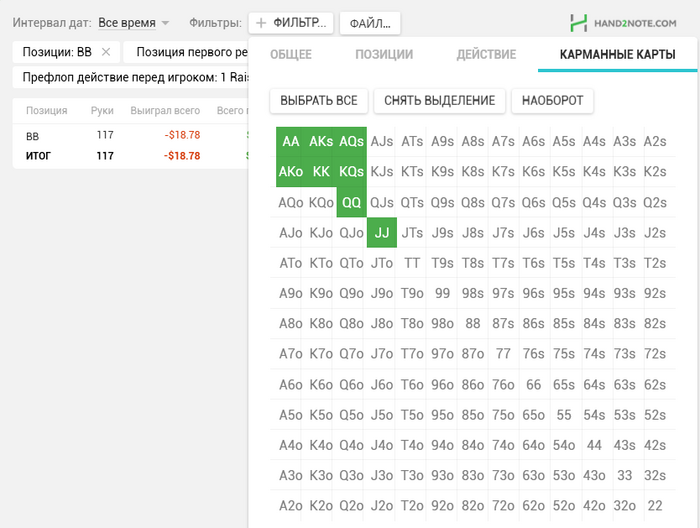Select the КАРМАННЫЕ КАРТЫ tab
The height and width of the screenshot is (528, 700).
pyautogui.click(x=617, y=54)
